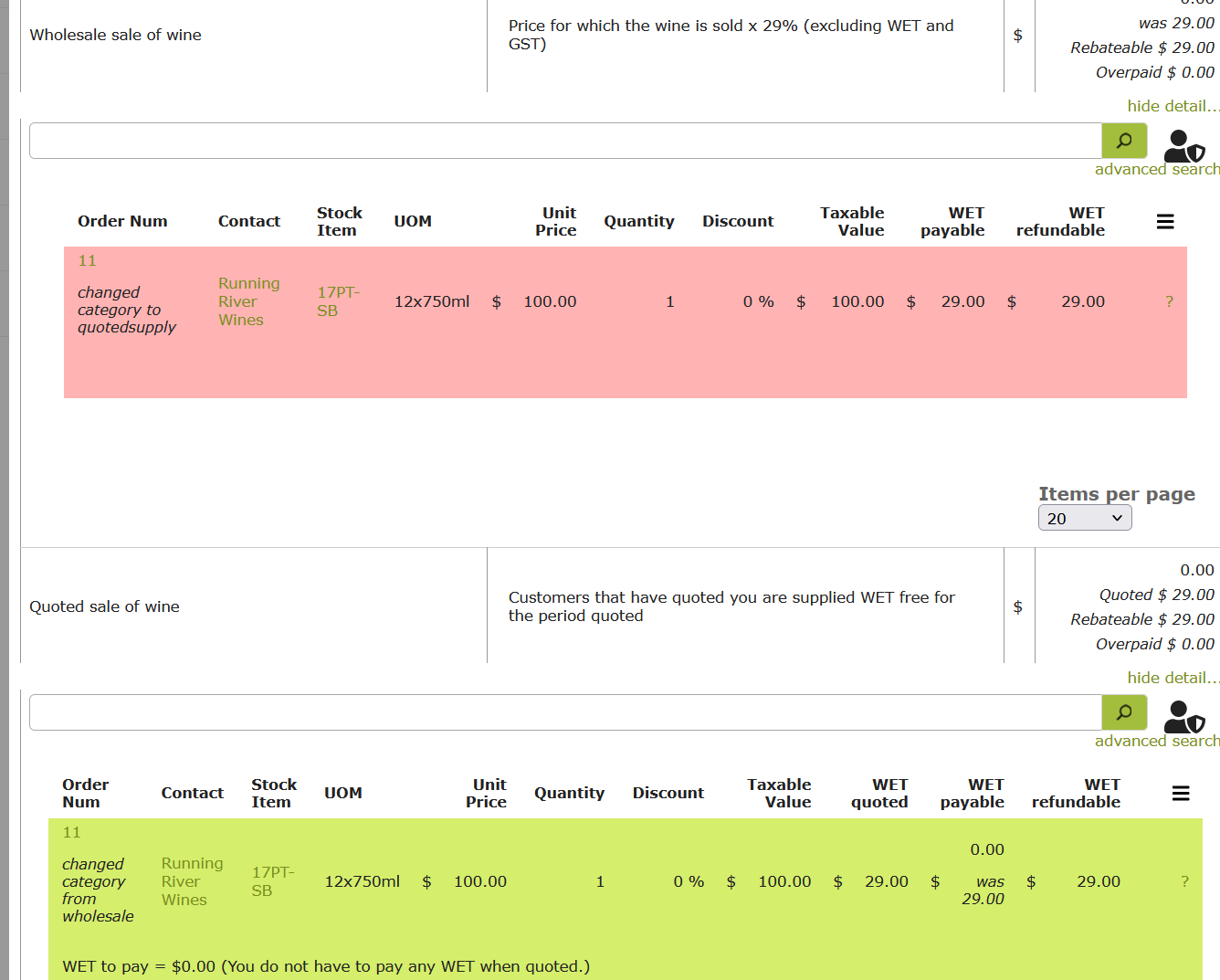Click Contact header in quoted table
Viewport: 1220px width, 980px height.
193,793
